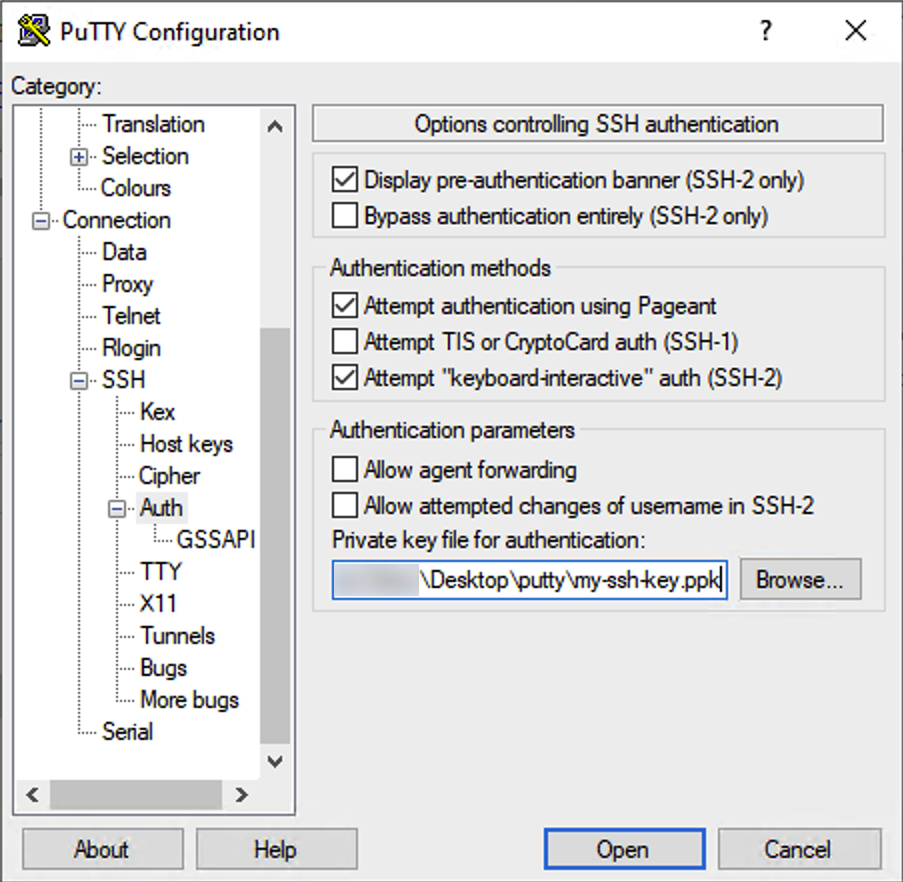
Task: Select the Auth category item
Action: point(161,508)
